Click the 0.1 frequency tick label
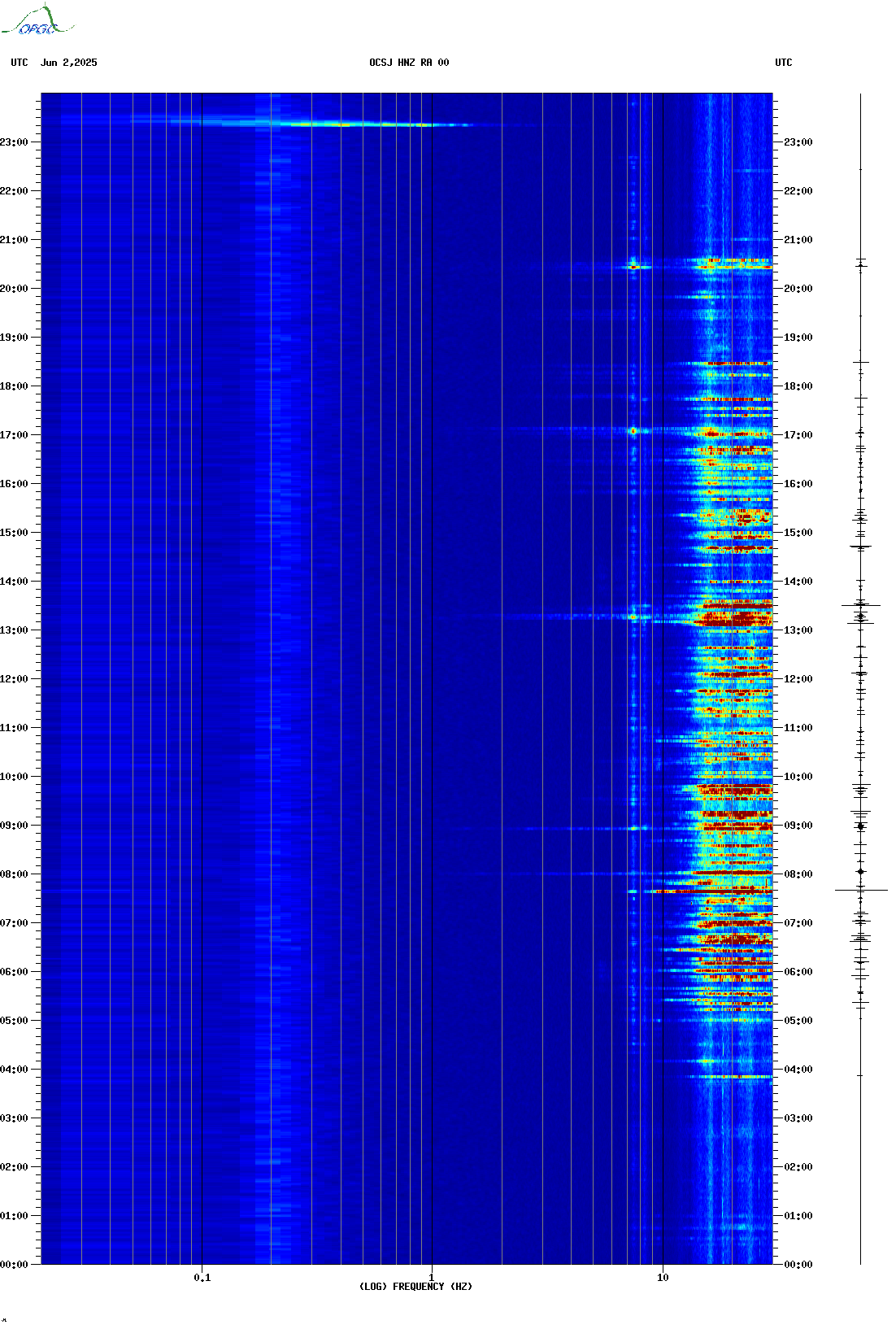This screenshot has height=1329, width=896. pos(202,1278)
